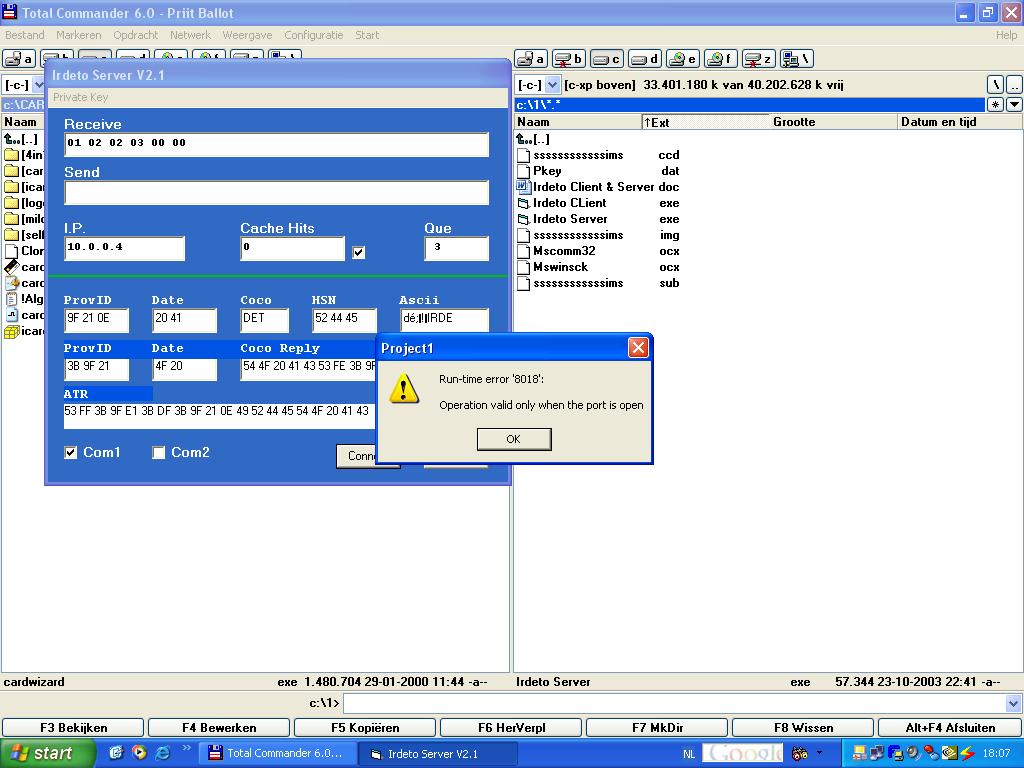The image size is (1024, 768).
Task: Open the Help menu
Action: (x=1006, y=35)
